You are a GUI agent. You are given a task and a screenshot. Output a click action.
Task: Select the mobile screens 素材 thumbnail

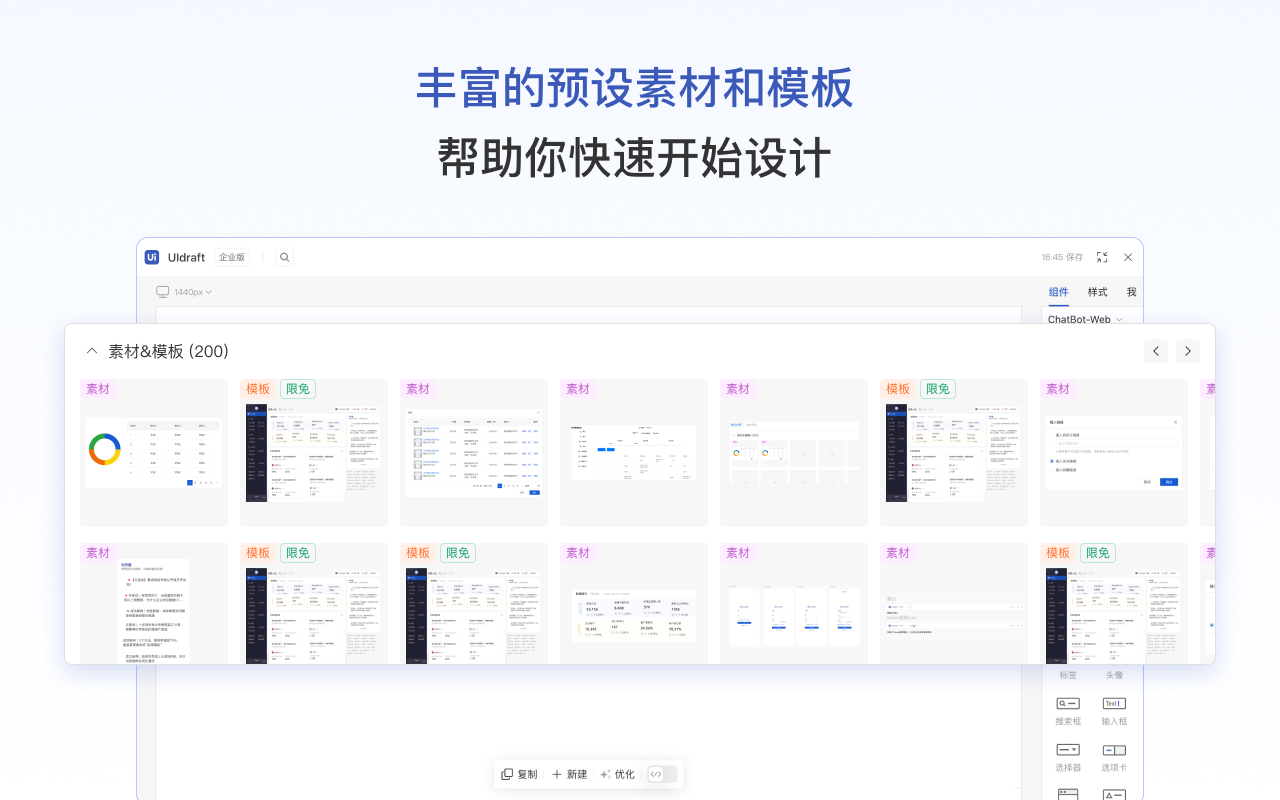pyautogui.click(x=794, y=604)
